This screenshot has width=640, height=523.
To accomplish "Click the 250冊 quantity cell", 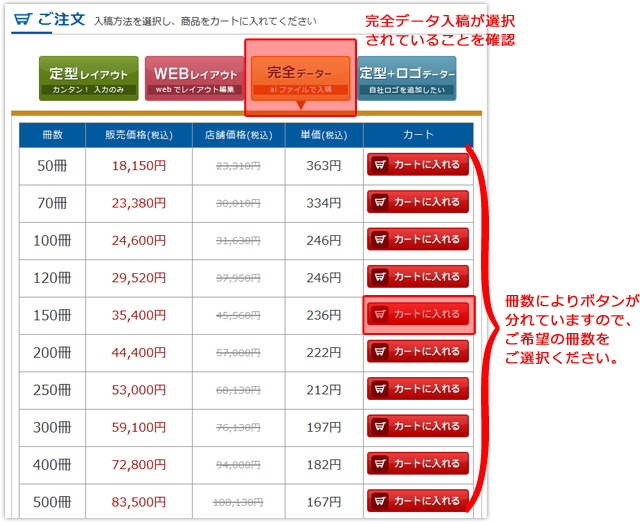I will click(52, 390).
